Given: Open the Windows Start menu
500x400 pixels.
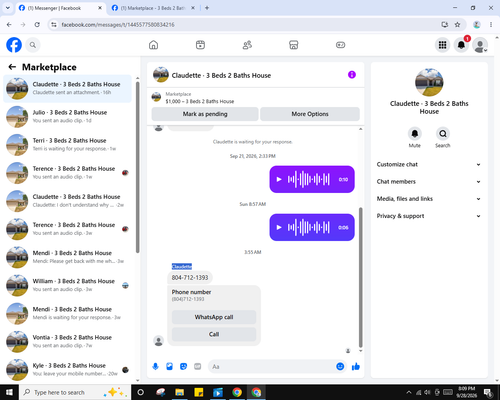Looking at the screenshot, I should click(9, 392).
